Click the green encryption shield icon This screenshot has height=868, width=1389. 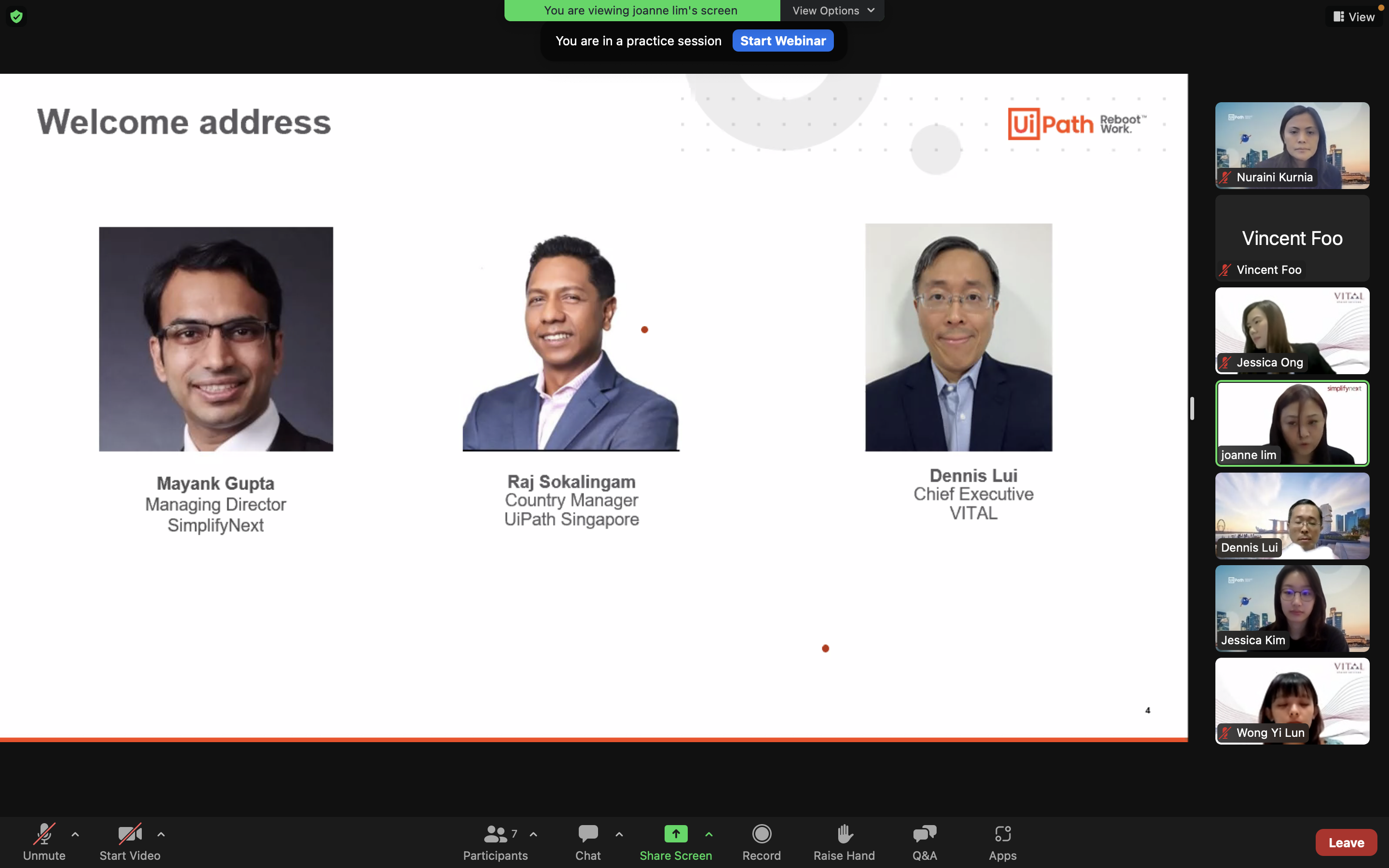(17, 16)
